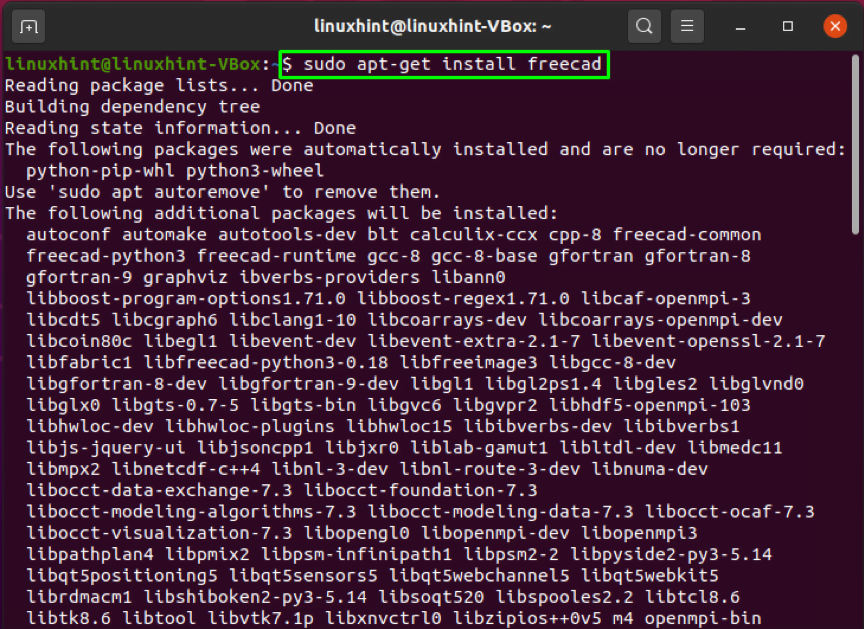Click the 'calculix-ccx' package name
Screen dimensions: 864x629
click(x=473, y=235)
